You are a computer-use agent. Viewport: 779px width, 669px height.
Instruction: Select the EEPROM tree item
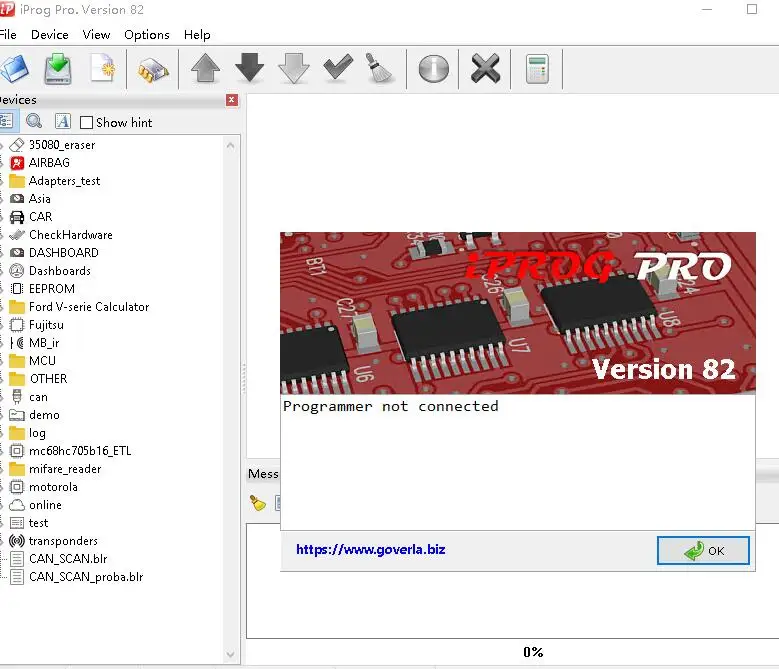[x=52, y=289]
